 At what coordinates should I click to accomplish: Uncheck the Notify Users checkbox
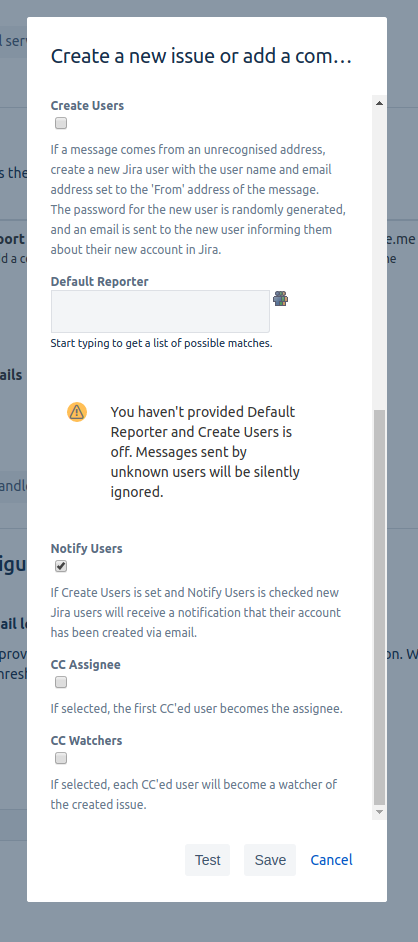61,566
